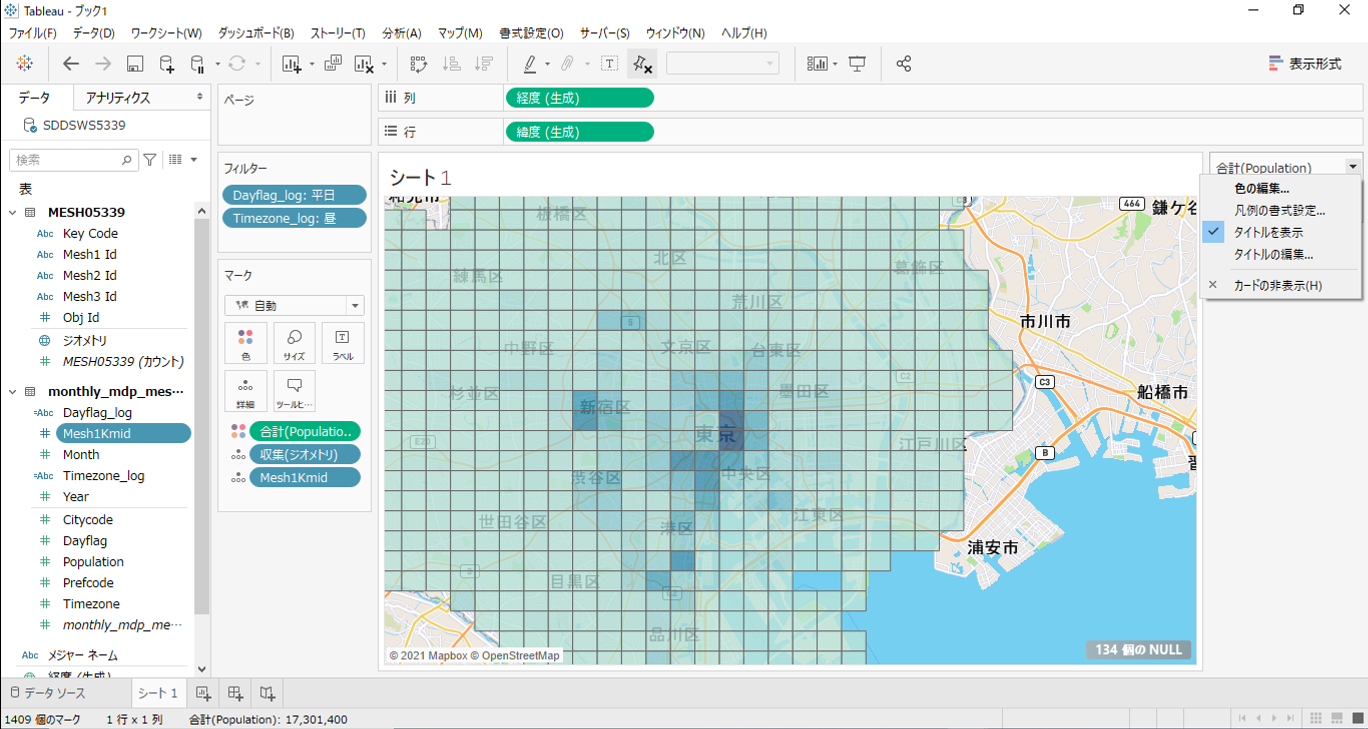This screenshot has width=1368, height=729.
Task: Open presentation mode with the monitor icon
Action: (x=857, y=64)
